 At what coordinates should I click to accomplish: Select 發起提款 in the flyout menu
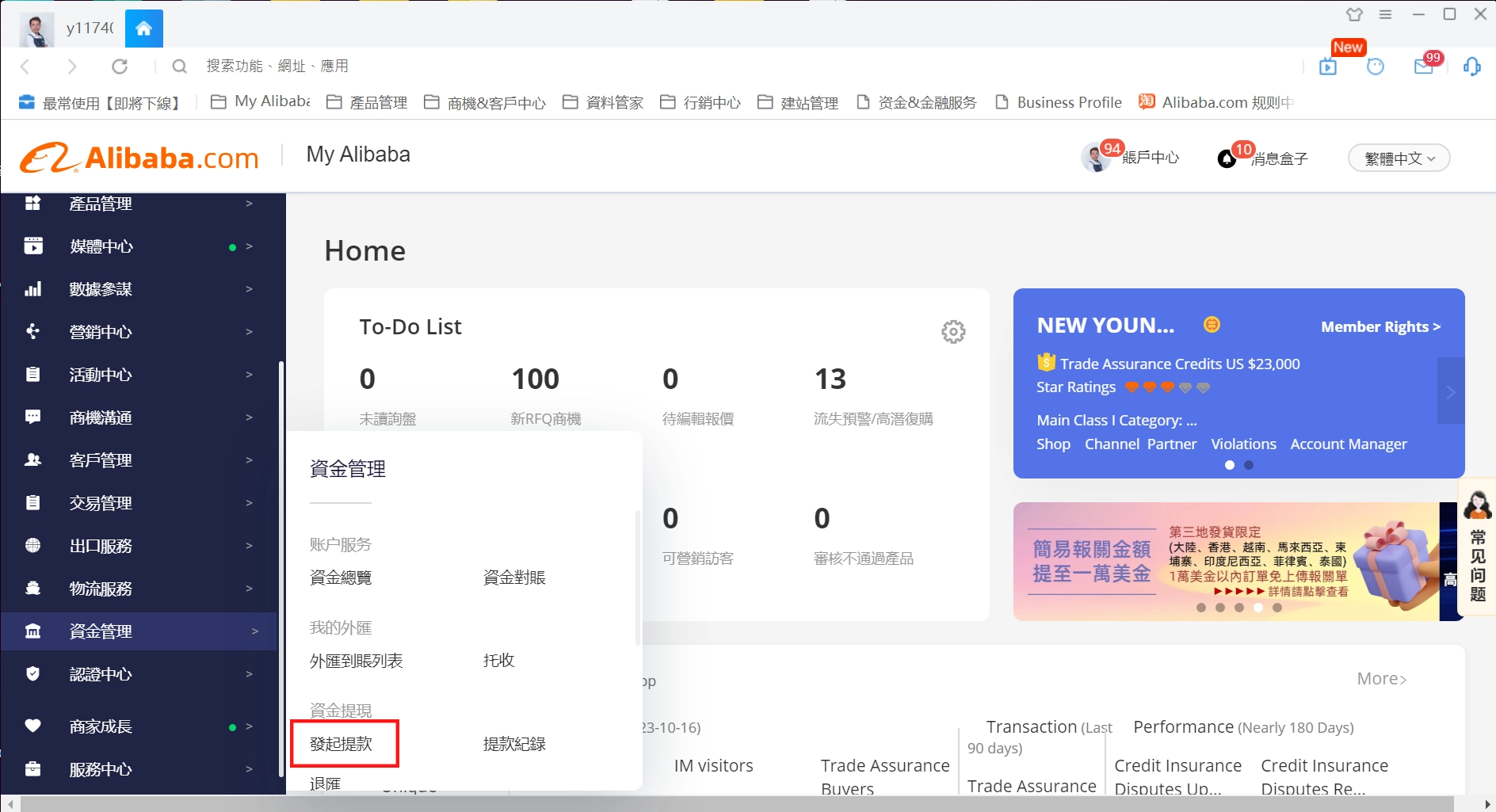pos(341,744)
